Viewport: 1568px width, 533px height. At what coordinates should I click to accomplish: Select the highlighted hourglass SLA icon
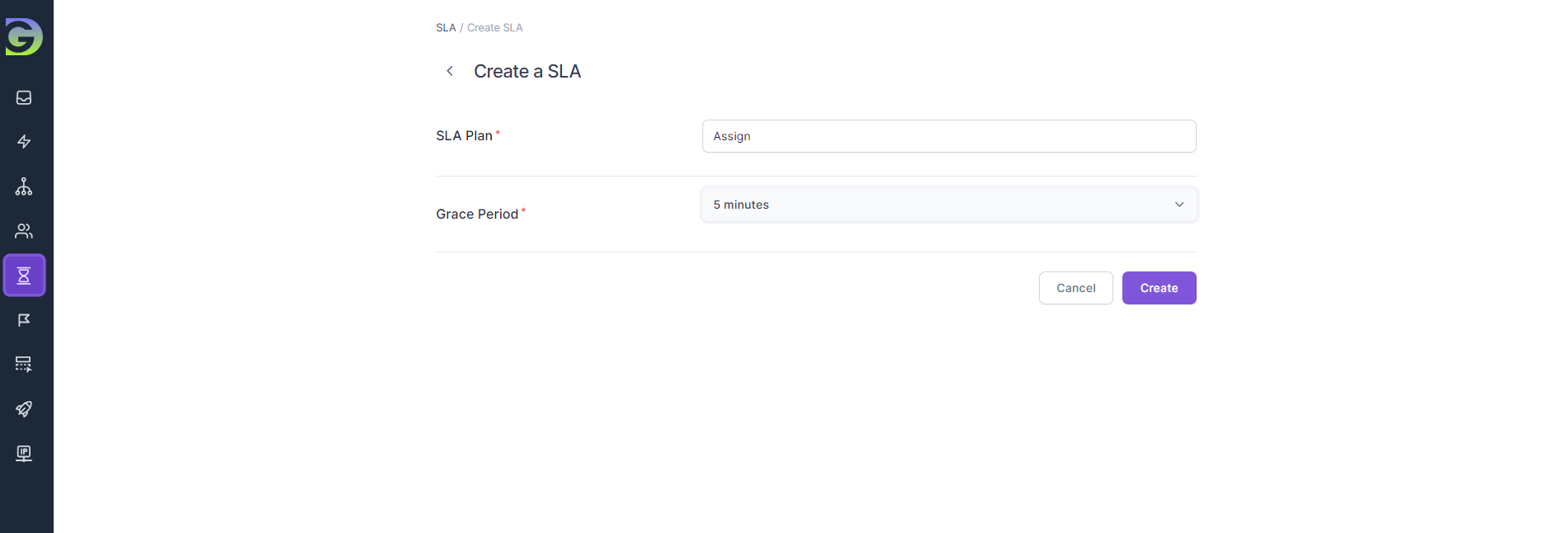(24, 276)
